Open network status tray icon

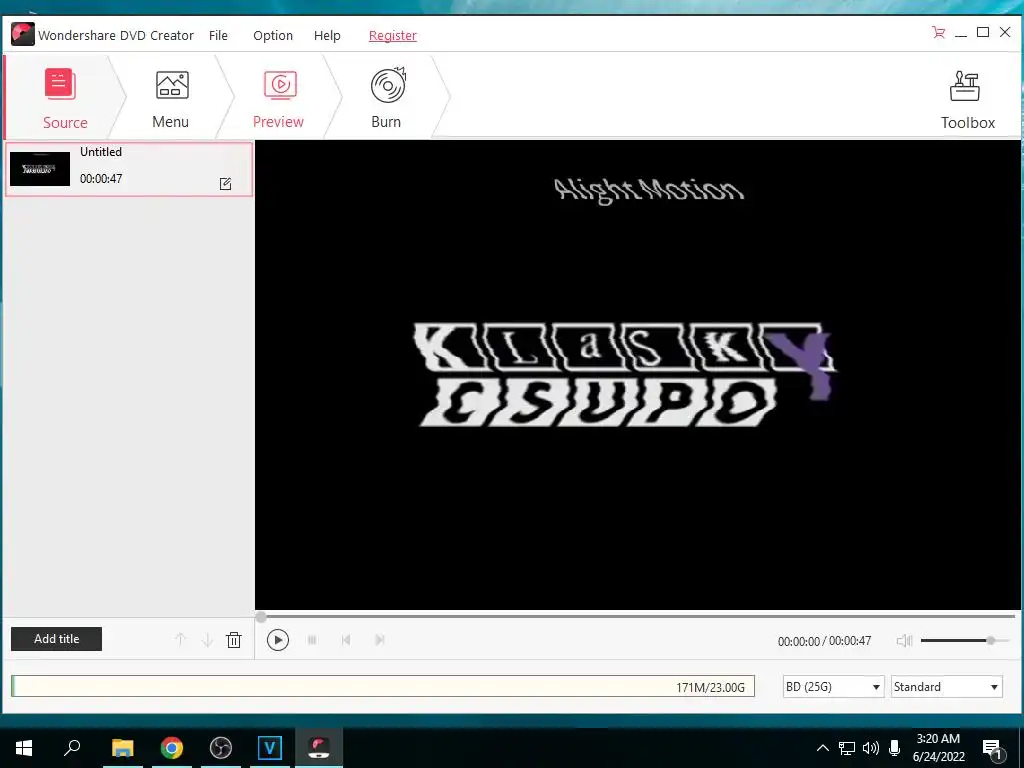pyautogui.click(x=846, y=748)
